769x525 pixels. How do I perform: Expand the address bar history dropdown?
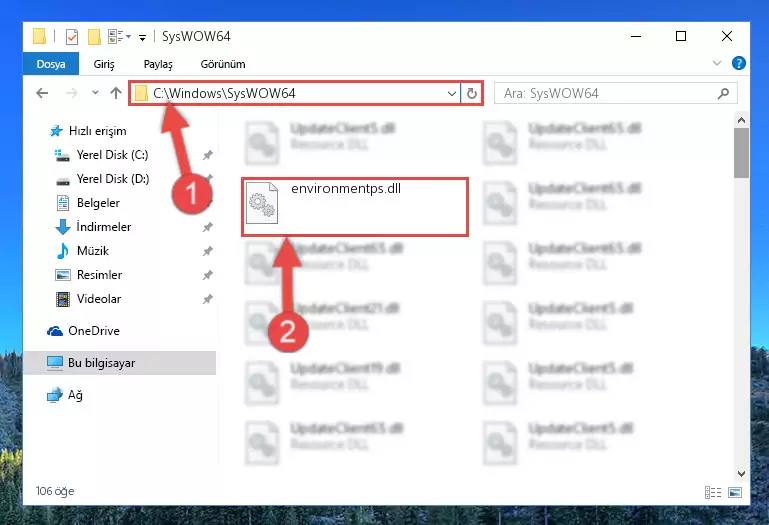[x=452, y=93]
